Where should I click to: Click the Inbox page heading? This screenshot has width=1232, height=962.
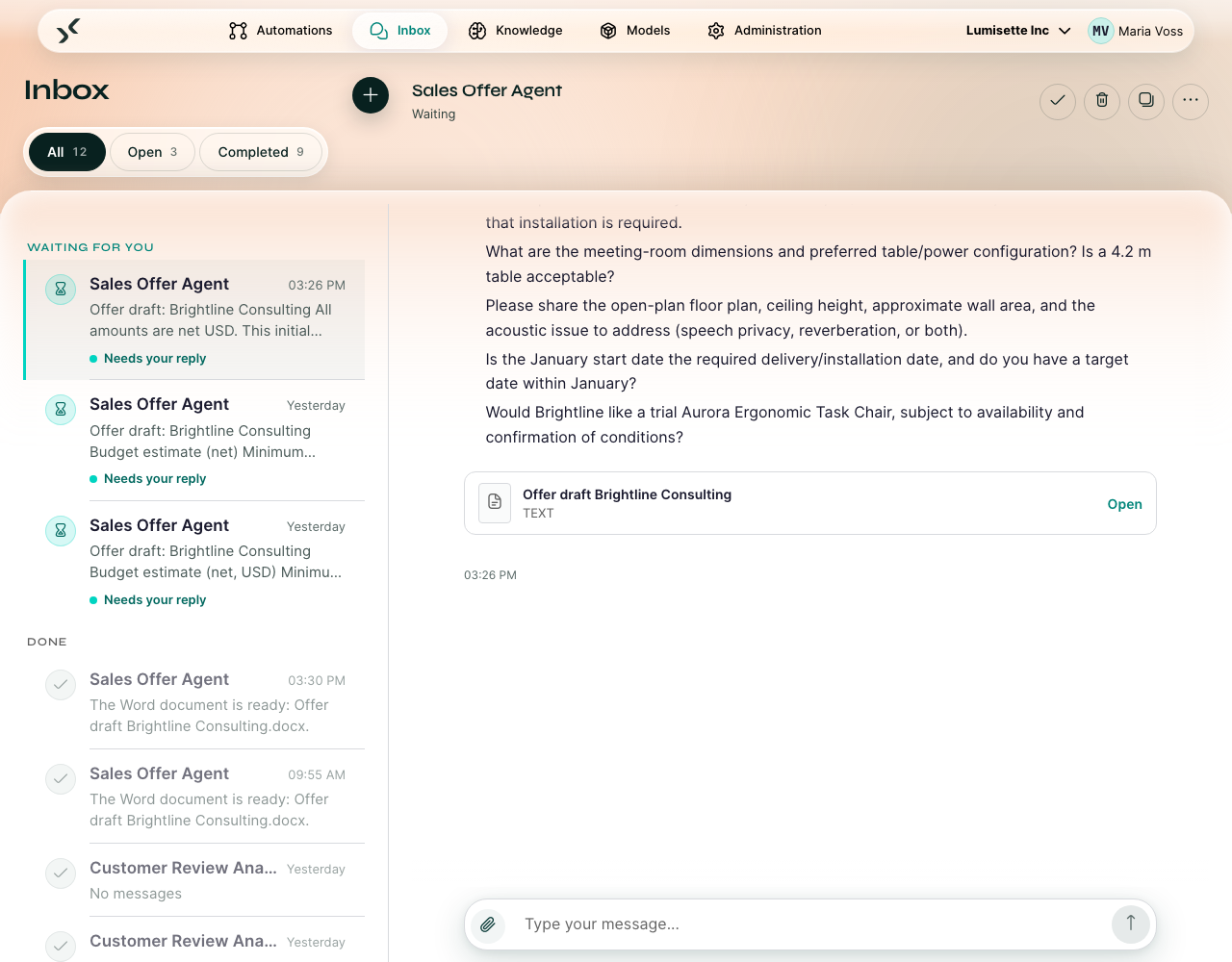(x=66, y=90)
